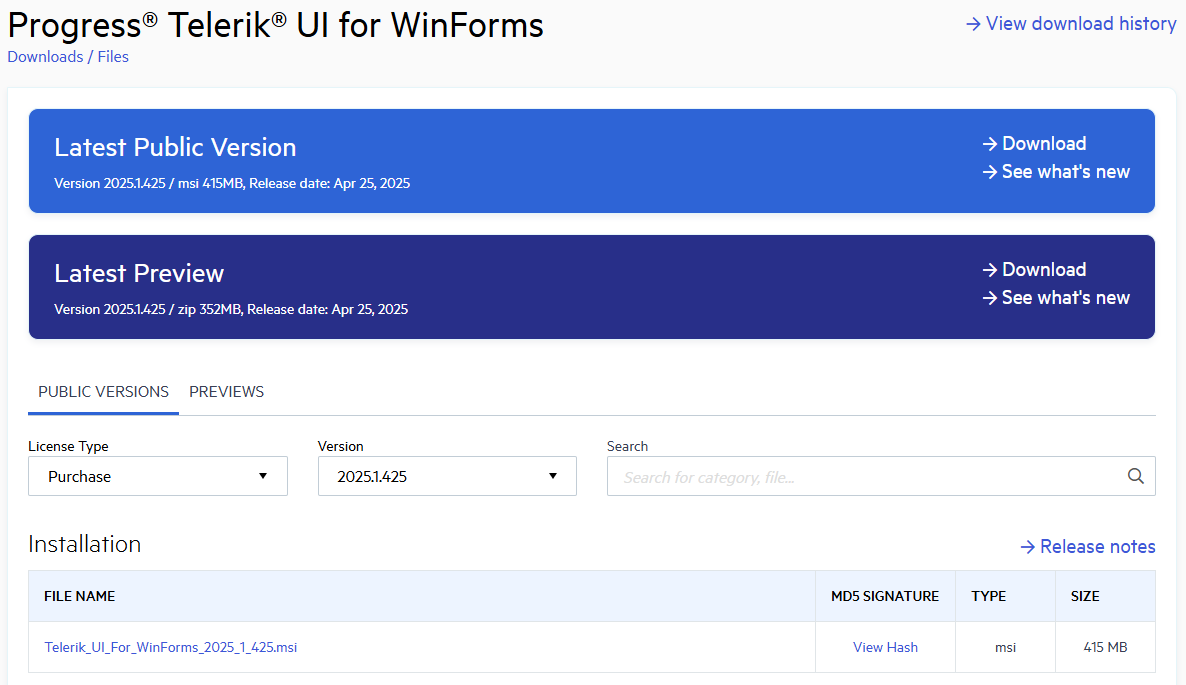See what's new in Latest Preview
The width and height of the screenshot is (1186, 685).
[1056, 298]
